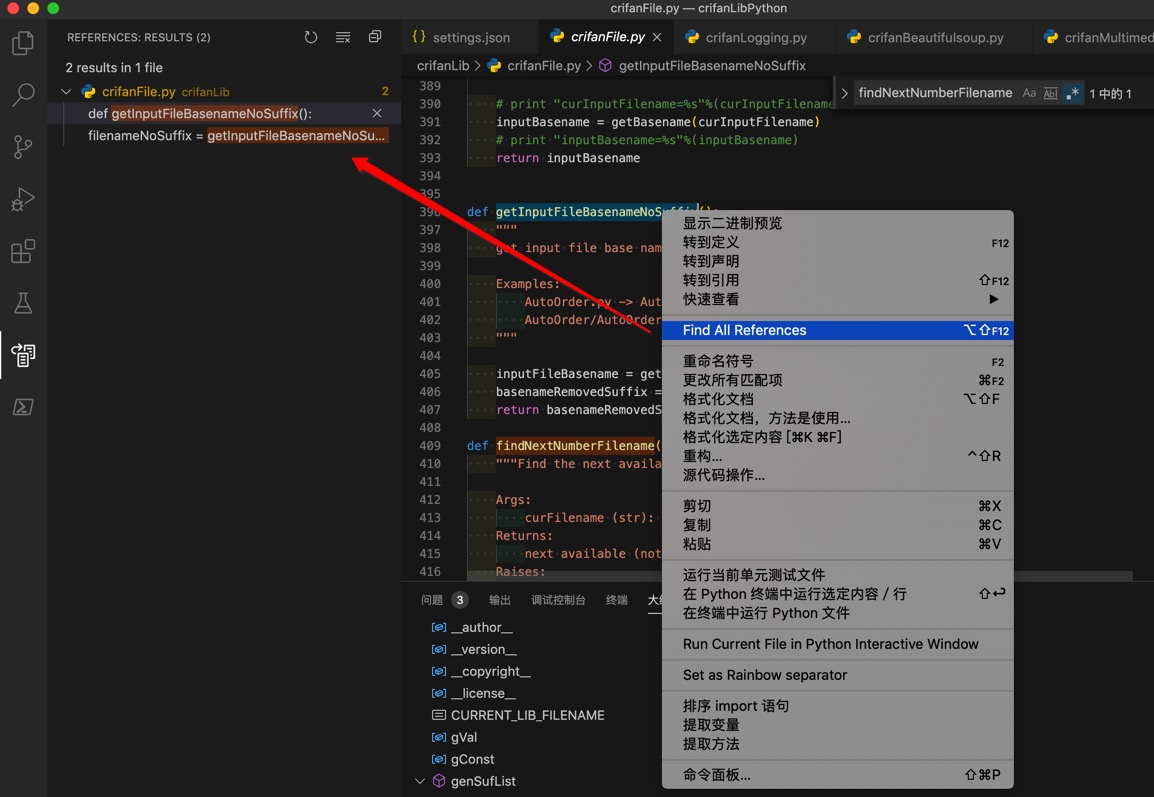The image size is (1154, 797).
Task: Focus the find input containing findNextNumberFilename
Action: click(935, 93)
